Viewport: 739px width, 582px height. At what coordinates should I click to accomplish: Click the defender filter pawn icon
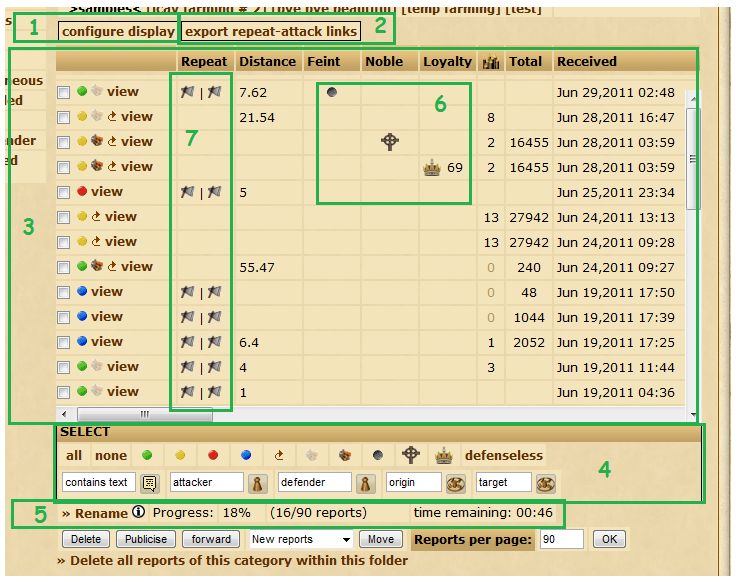pos(365,483)
